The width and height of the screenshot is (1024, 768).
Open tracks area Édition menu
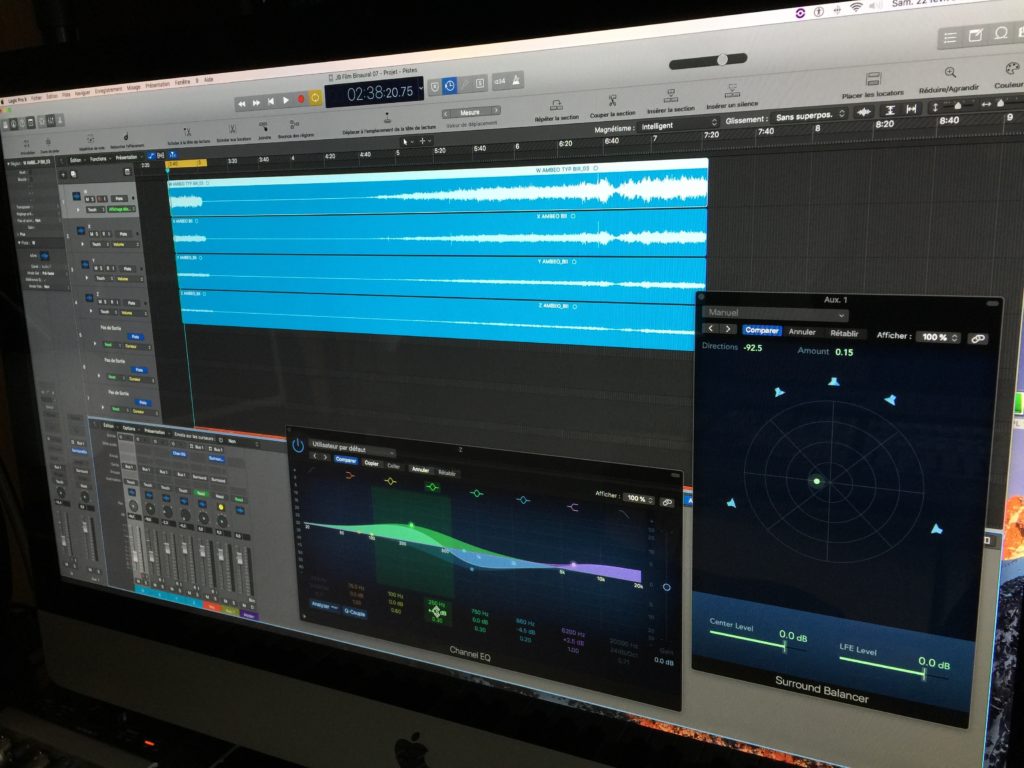[75, 159]
